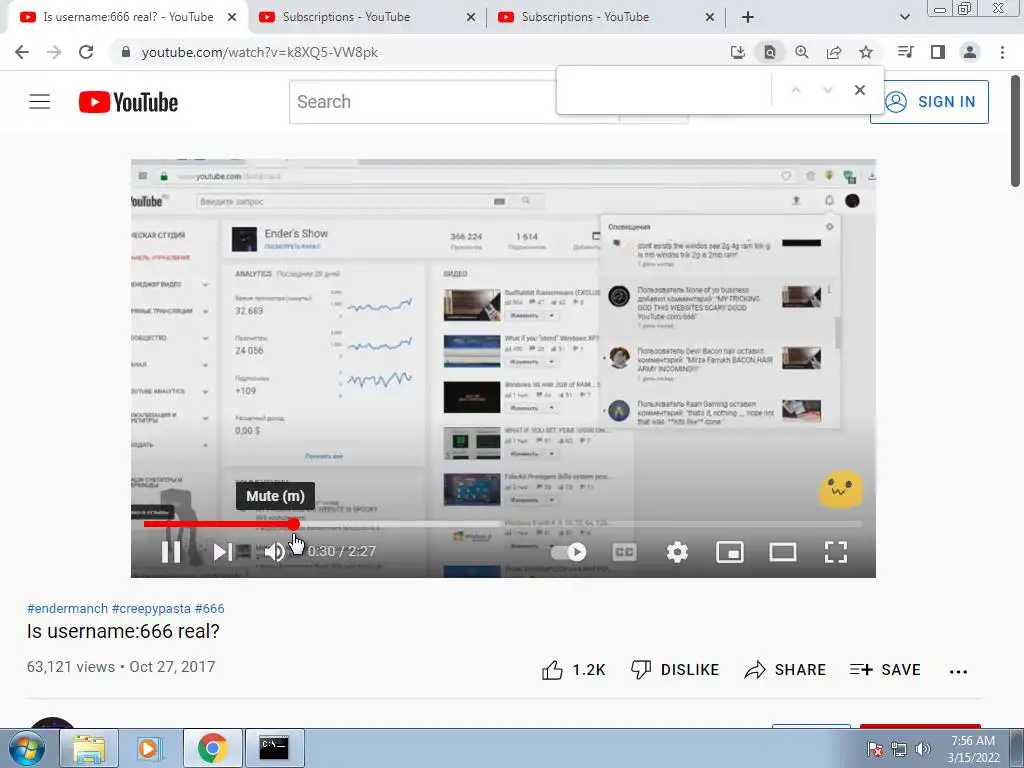
Task: Focus the YouTube Search field
Action: (423, 102)
